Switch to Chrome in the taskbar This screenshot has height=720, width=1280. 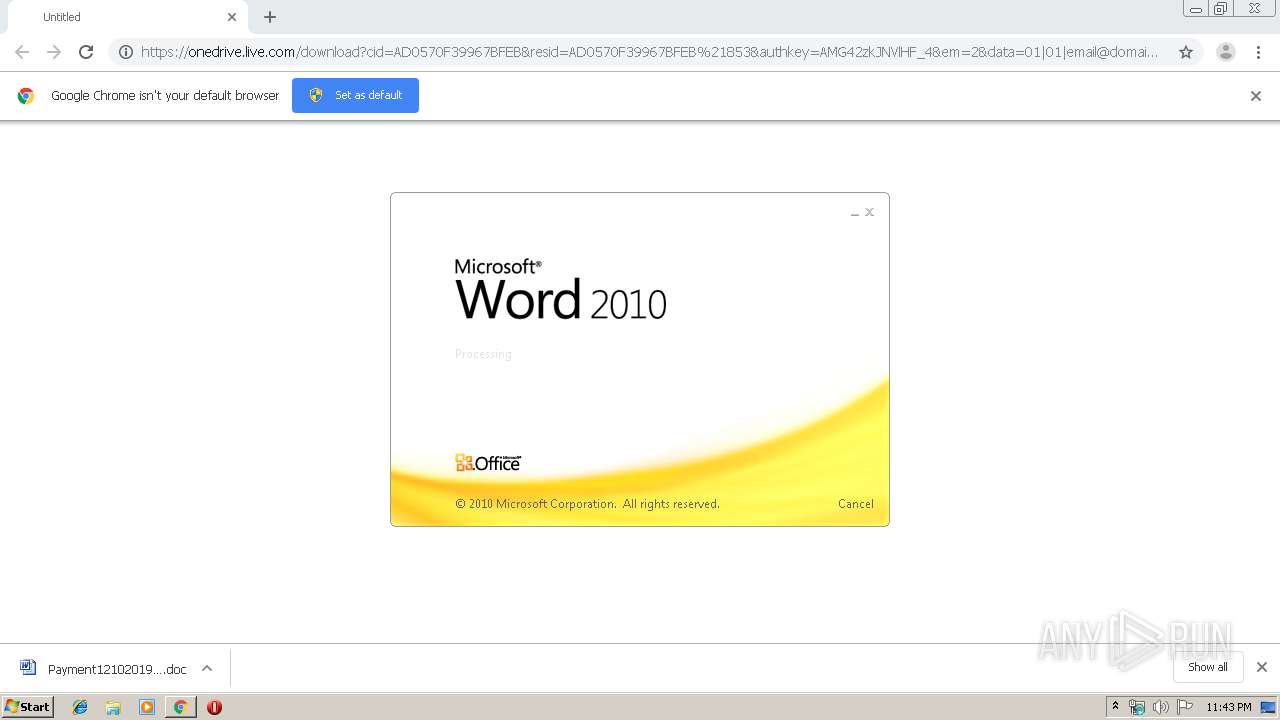[180, 707]
